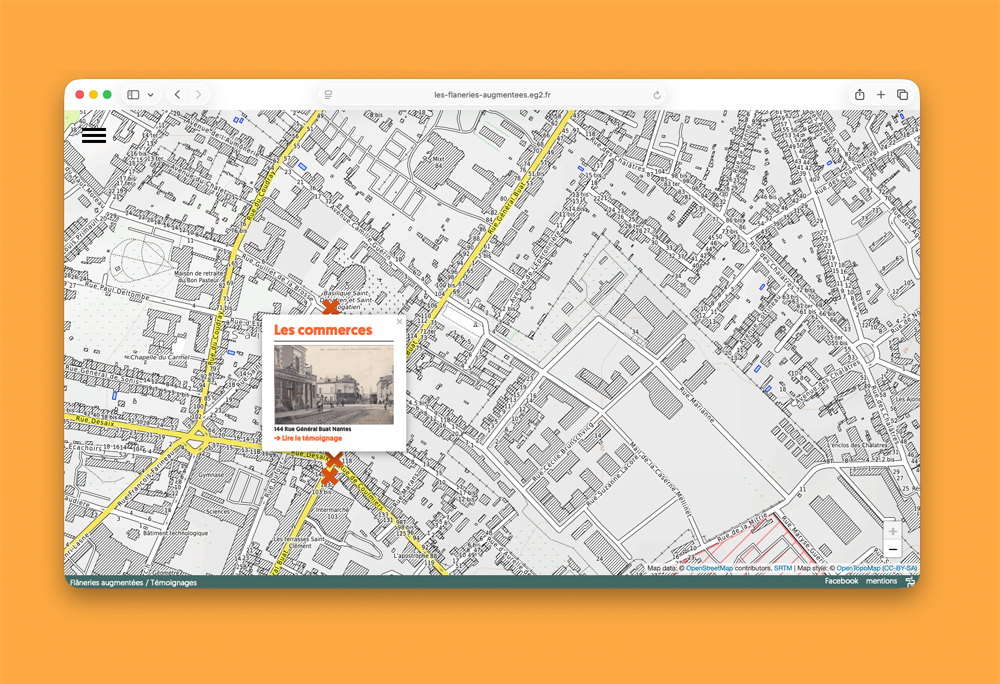This screenshot has height=684, width=1000.
Task: Zoom in the map with plus button
Action: tap(892, 531)
